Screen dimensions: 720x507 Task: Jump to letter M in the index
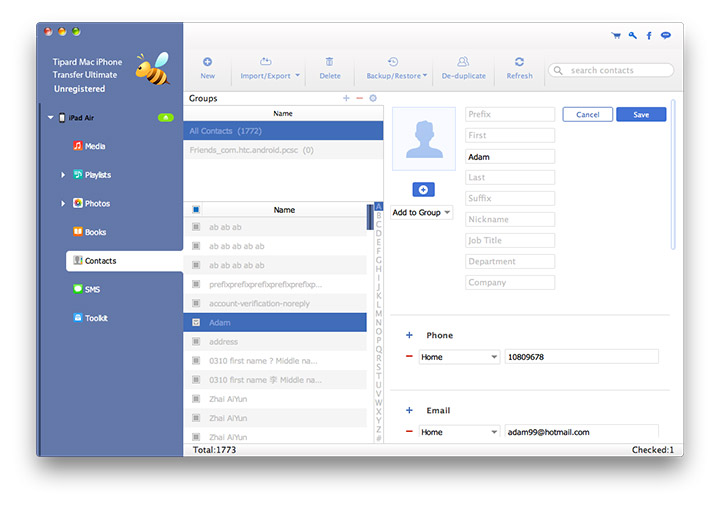[x=379, y=313]
